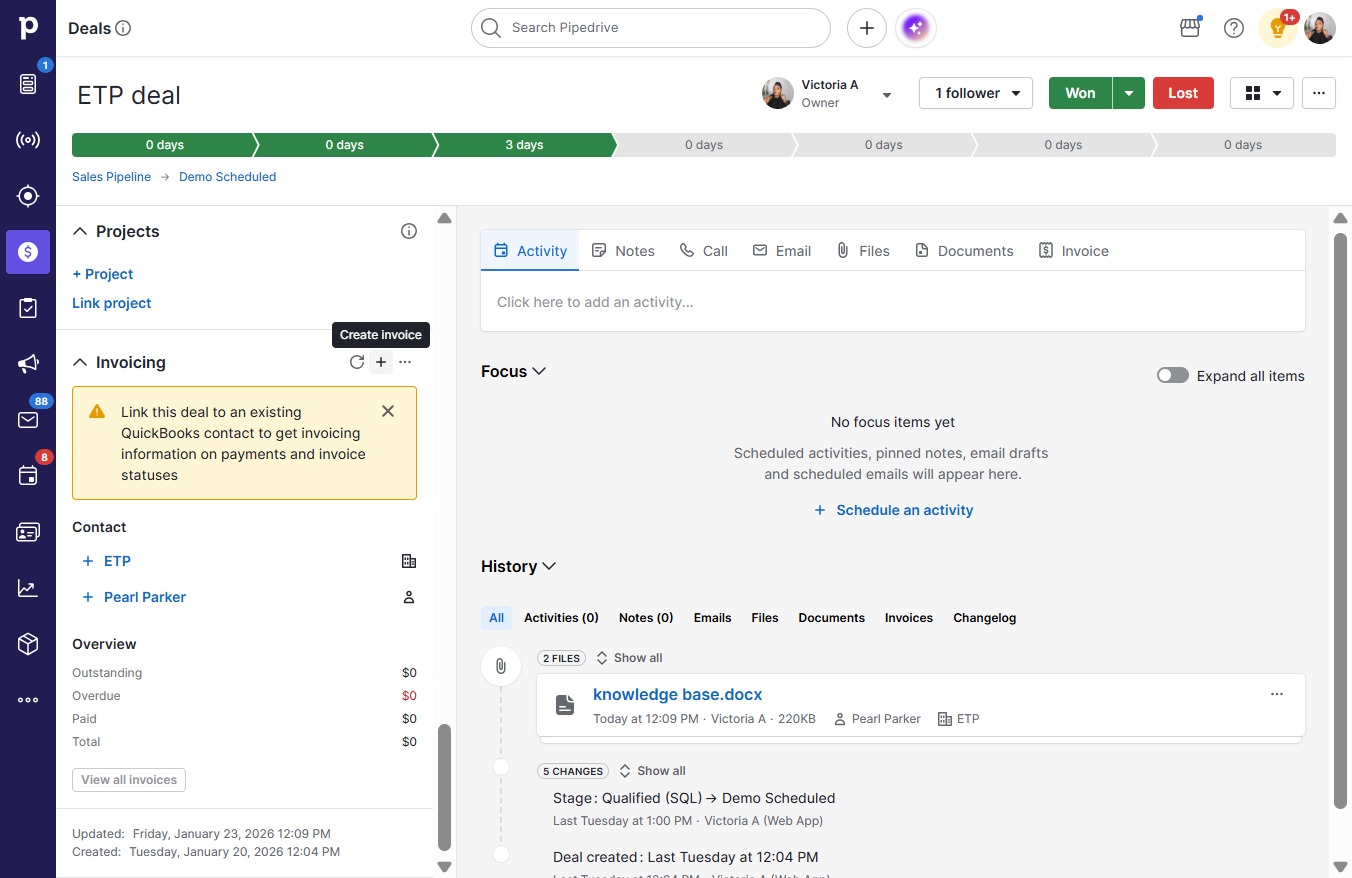Mark the deal as Lost
This screenshot has width=1352, height=878.
click(x=1183, y=93)
